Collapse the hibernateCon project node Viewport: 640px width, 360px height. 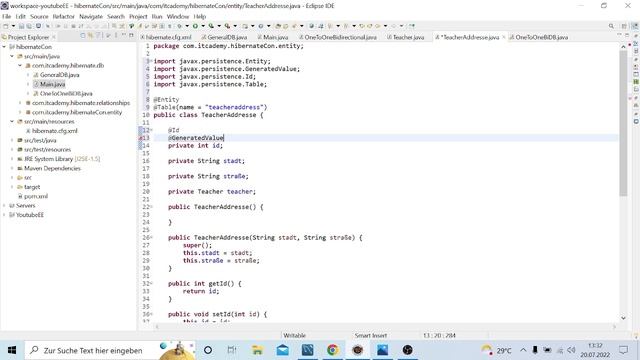pos(4,47)
